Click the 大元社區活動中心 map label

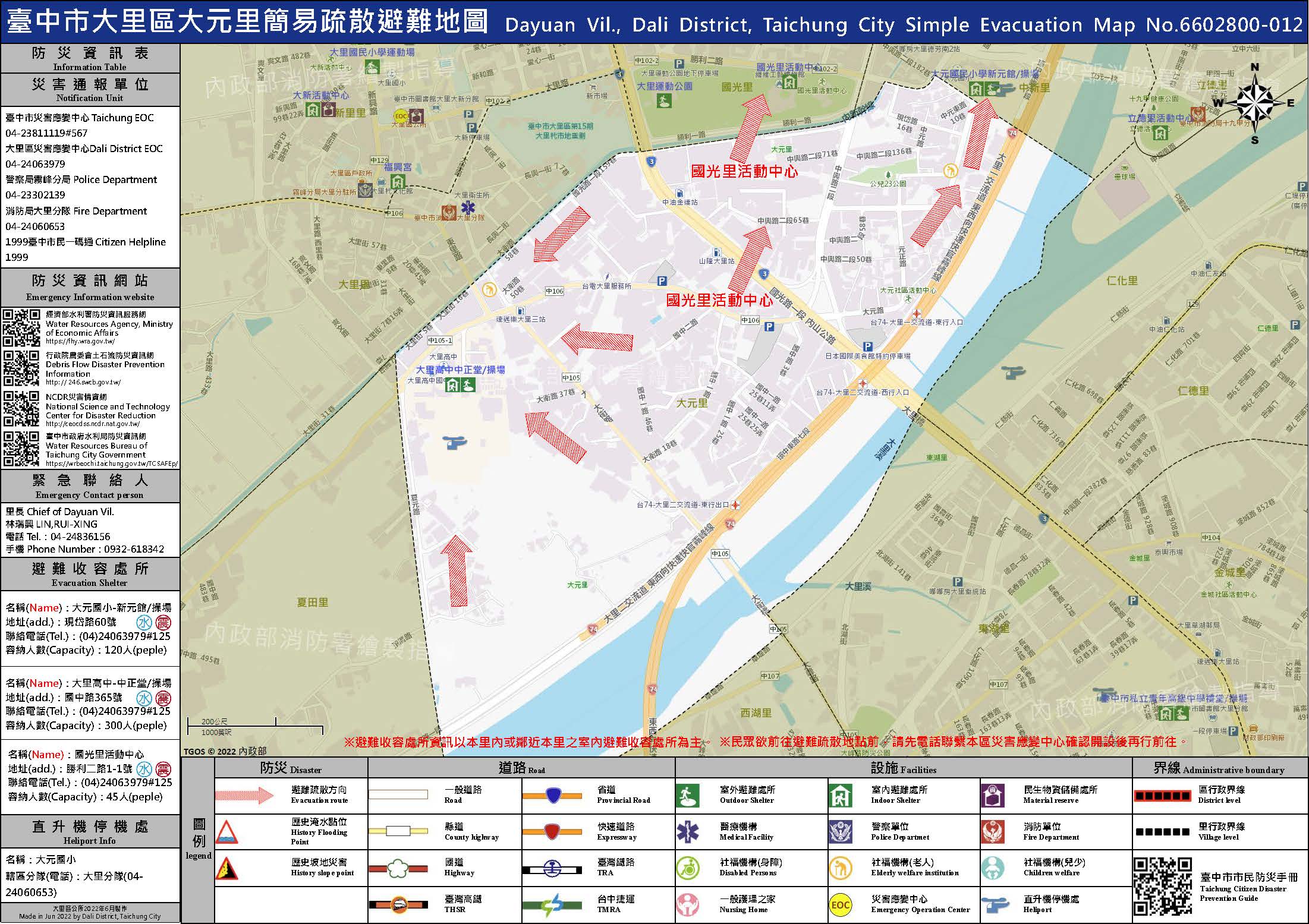(908, 291)
